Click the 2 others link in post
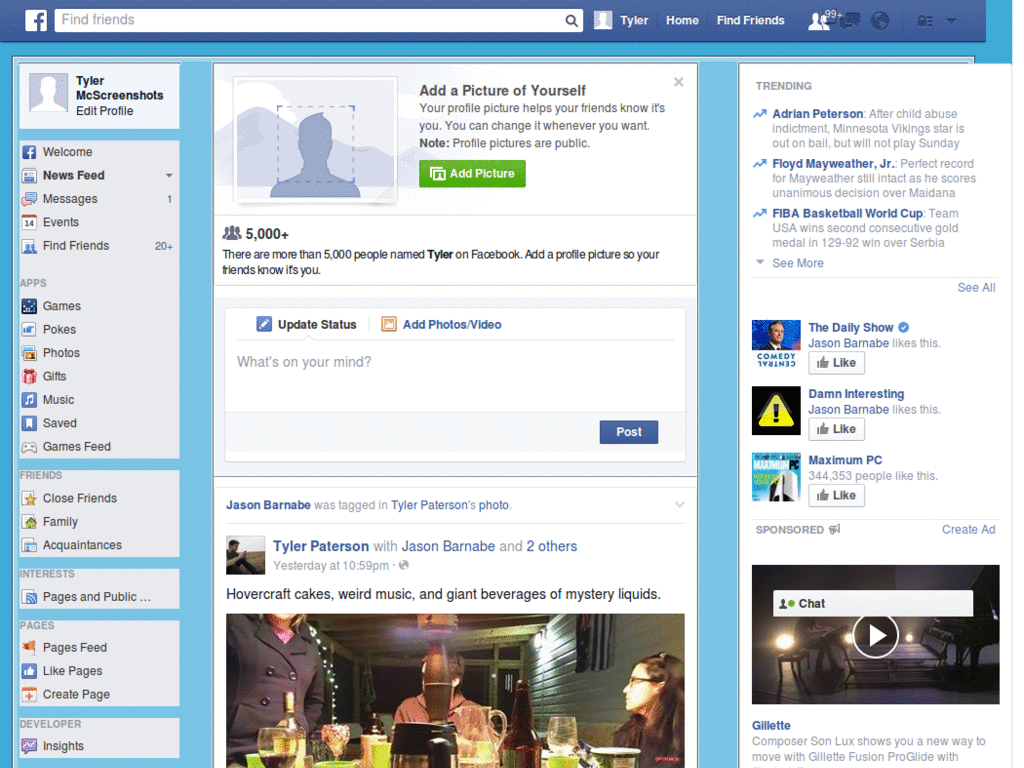This screenshot has width=1024, height=768. point(552,547)
